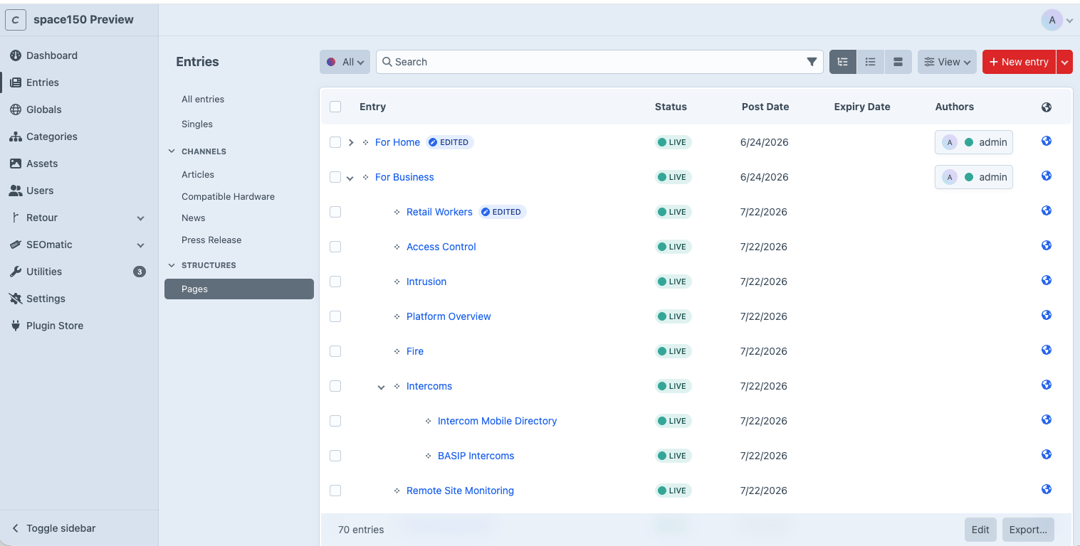Click the SEOmatic icon

(15, 244)
